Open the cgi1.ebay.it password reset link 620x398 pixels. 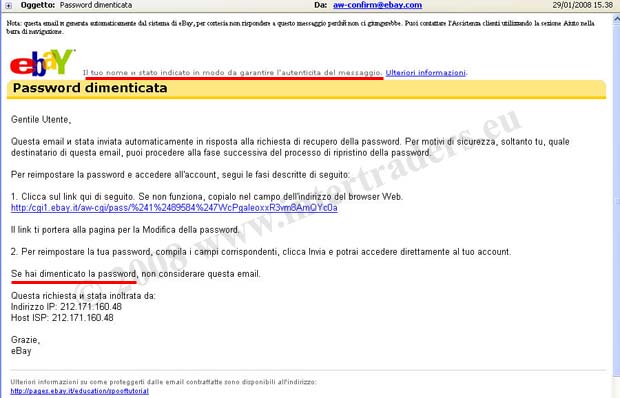174,208
